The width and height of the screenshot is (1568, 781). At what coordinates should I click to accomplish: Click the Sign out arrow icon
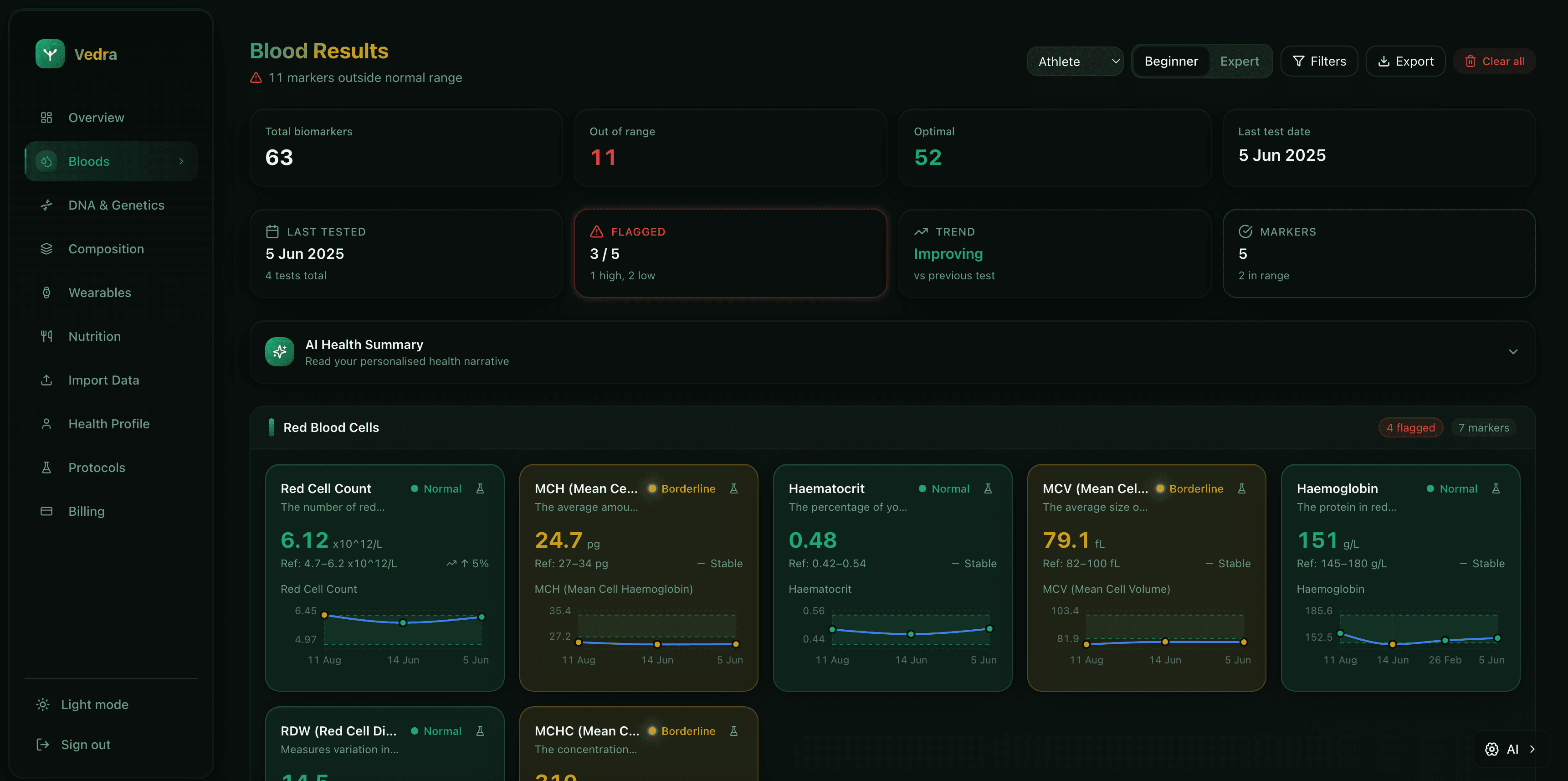[43, 745]
